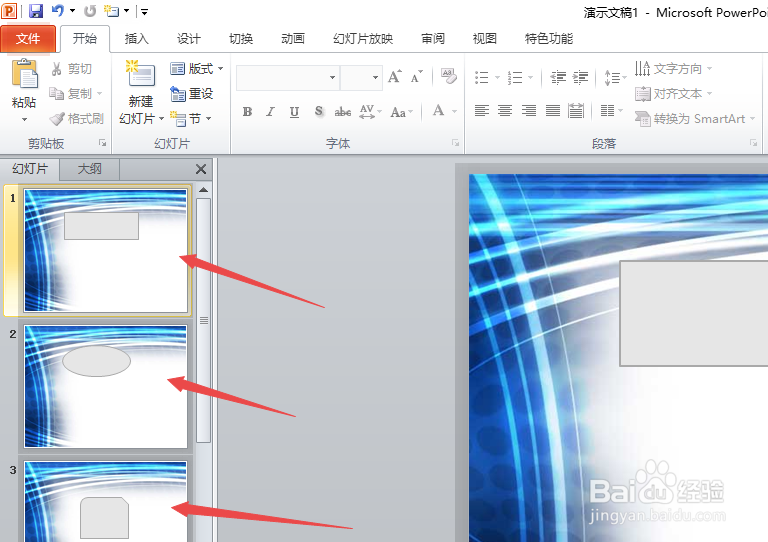Click the Font Color (A) button
The height and width of the screenshot is (542, 768).
pyautogui.click(x=438, y=111)
